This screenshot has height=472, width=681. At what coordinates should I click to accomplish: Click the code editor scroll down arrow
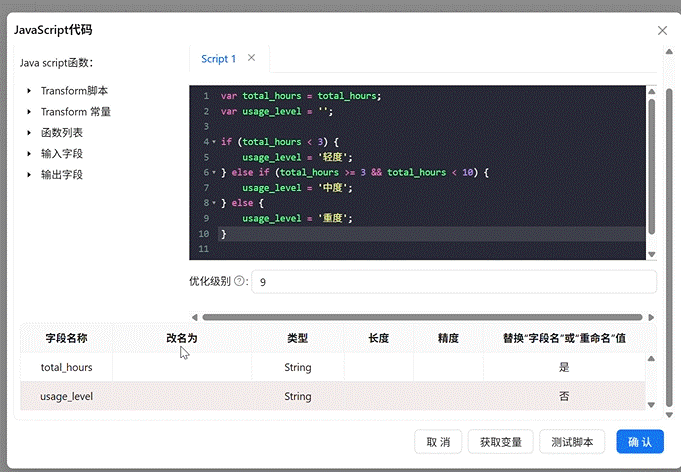point(651,254)
